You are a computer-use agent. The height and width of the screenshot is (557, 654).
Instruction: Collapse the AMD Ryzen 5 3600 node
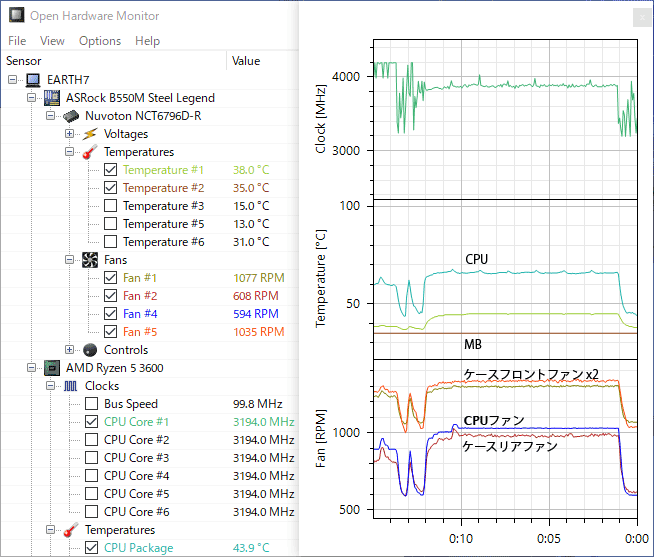coord(31,368)
